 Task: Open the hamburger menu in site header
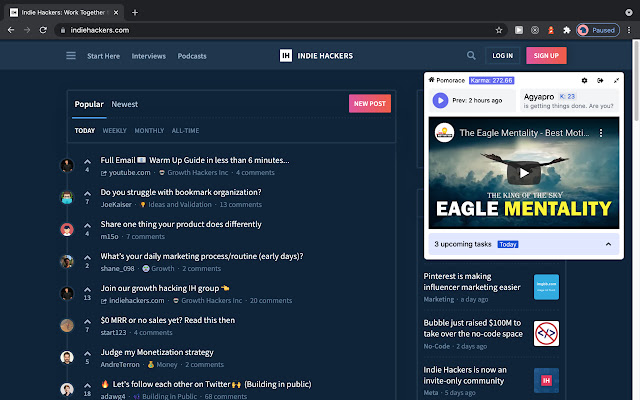coord(71,56)
